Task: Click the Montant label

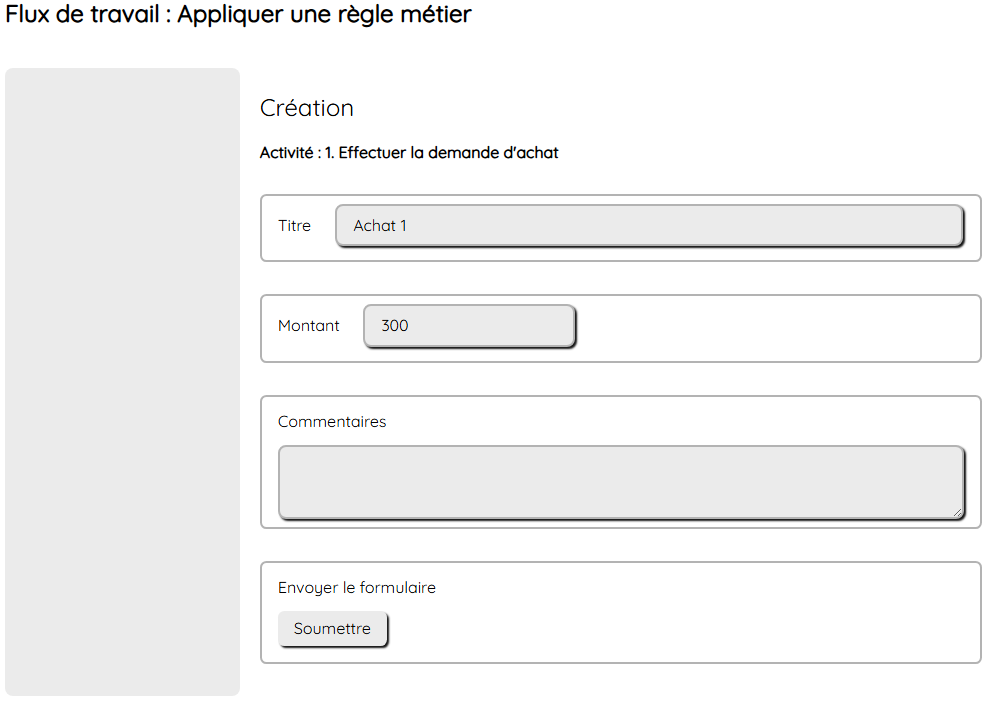Action: point(308,326)
